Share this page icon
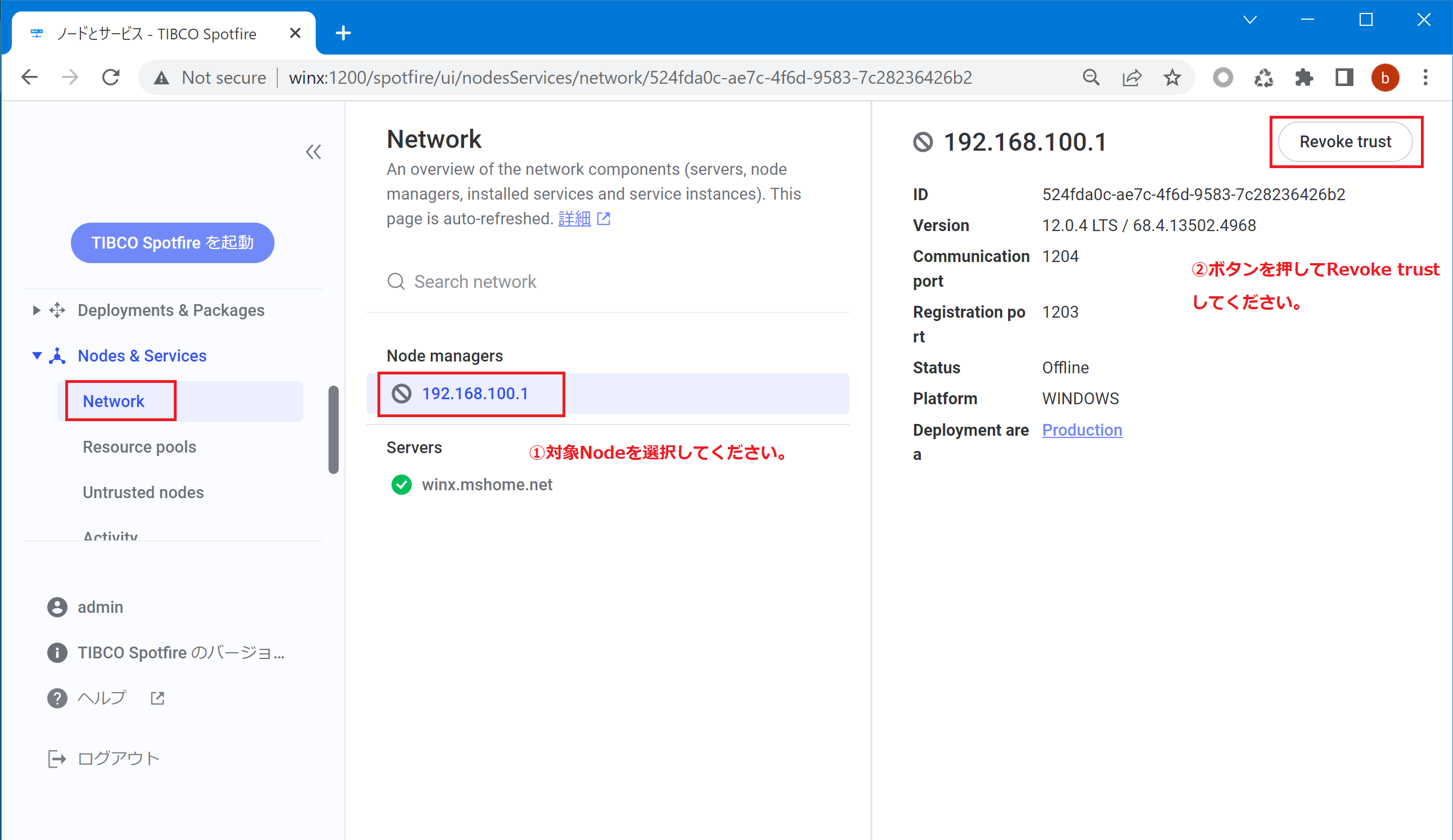 pos(1131,77)
